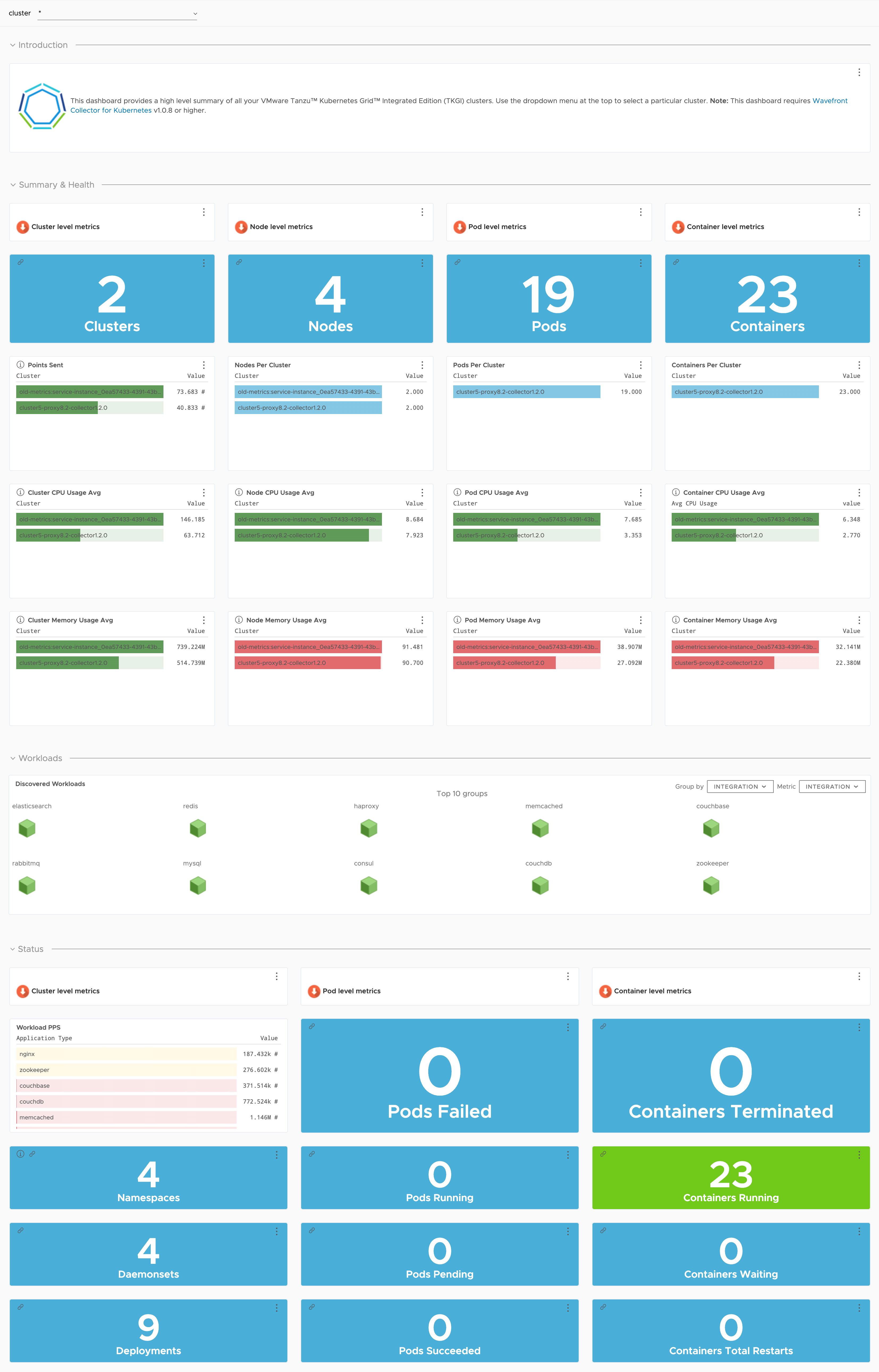Viewport: 879px width, 1372px height.
Task: Open kebab menu on Pods Pending tile
Action: tap(567, 1231)
